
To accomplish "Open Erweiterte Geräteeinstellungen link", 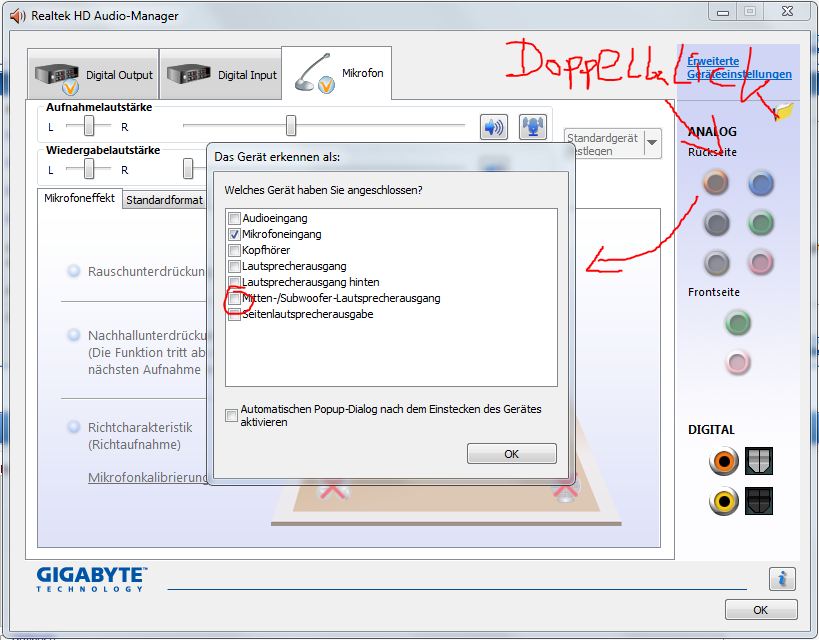I will (739, 67).
